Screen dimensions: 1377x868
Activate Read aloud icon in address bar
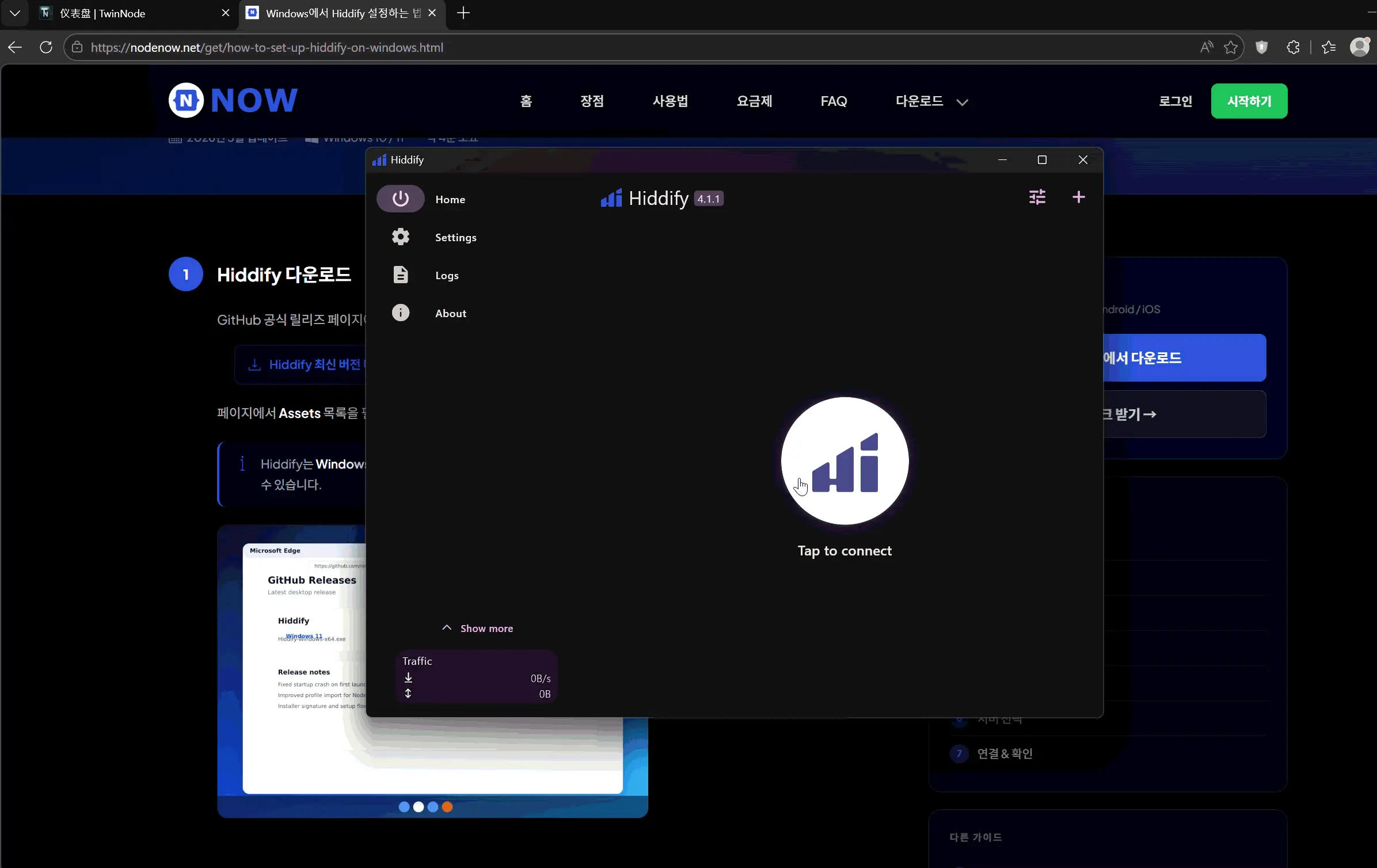coord(1206,47)
